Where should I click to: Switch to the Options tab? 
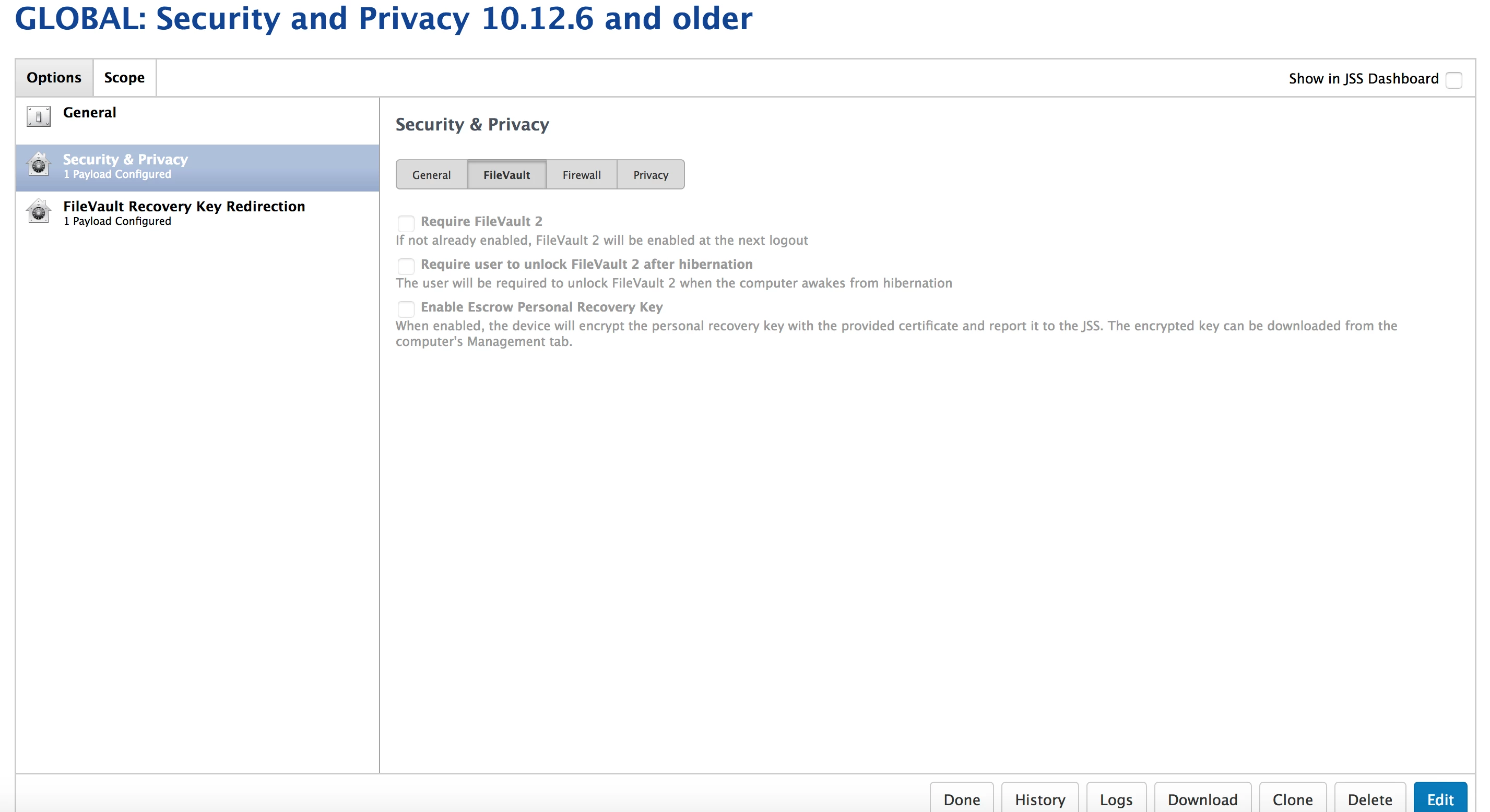(54, 78)
